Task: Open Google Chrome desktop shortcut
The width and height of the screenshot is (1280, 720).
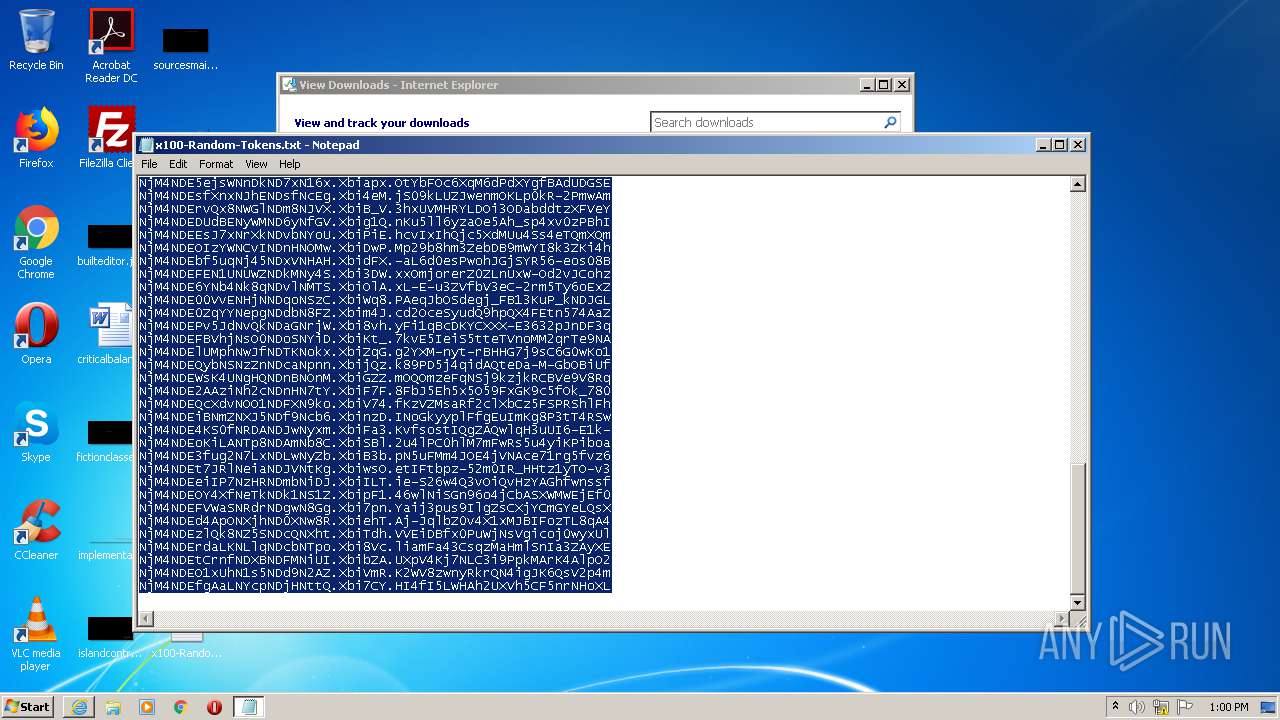Action: coord(36,243)
